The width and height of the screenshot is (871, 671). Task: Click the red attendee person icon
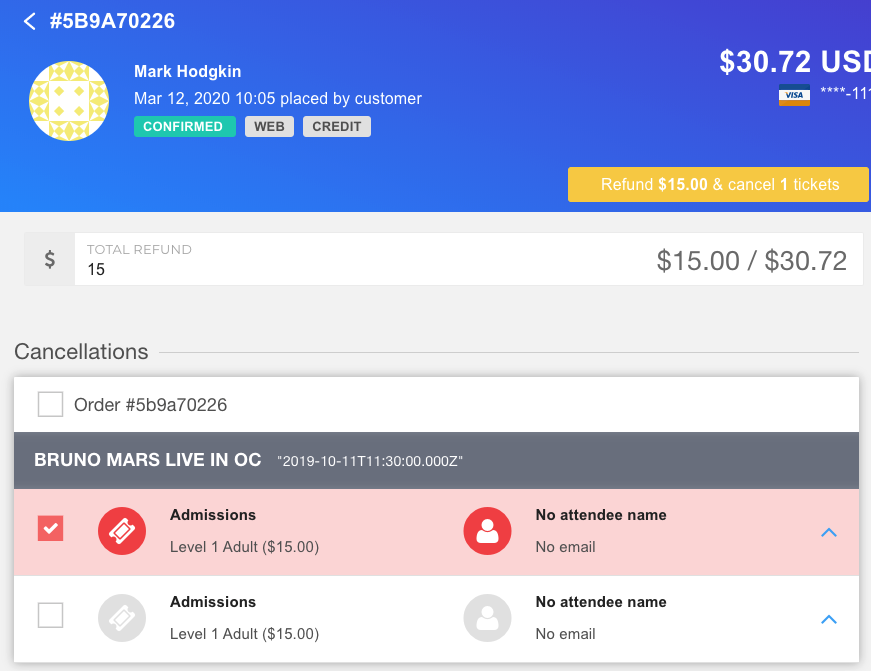point(487,531)
